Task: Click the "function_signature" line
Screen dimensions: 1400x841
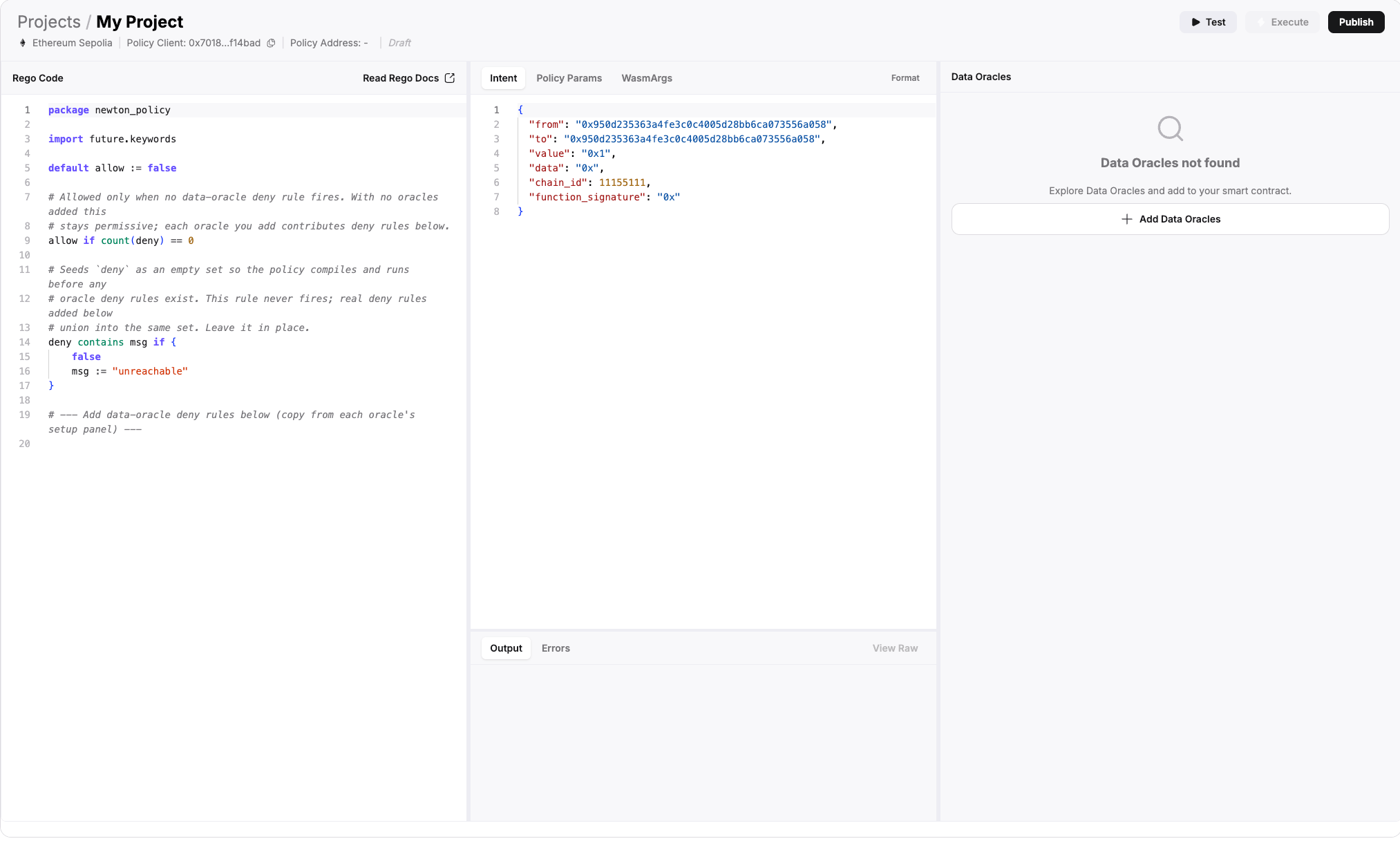Action: coord(604,197)
